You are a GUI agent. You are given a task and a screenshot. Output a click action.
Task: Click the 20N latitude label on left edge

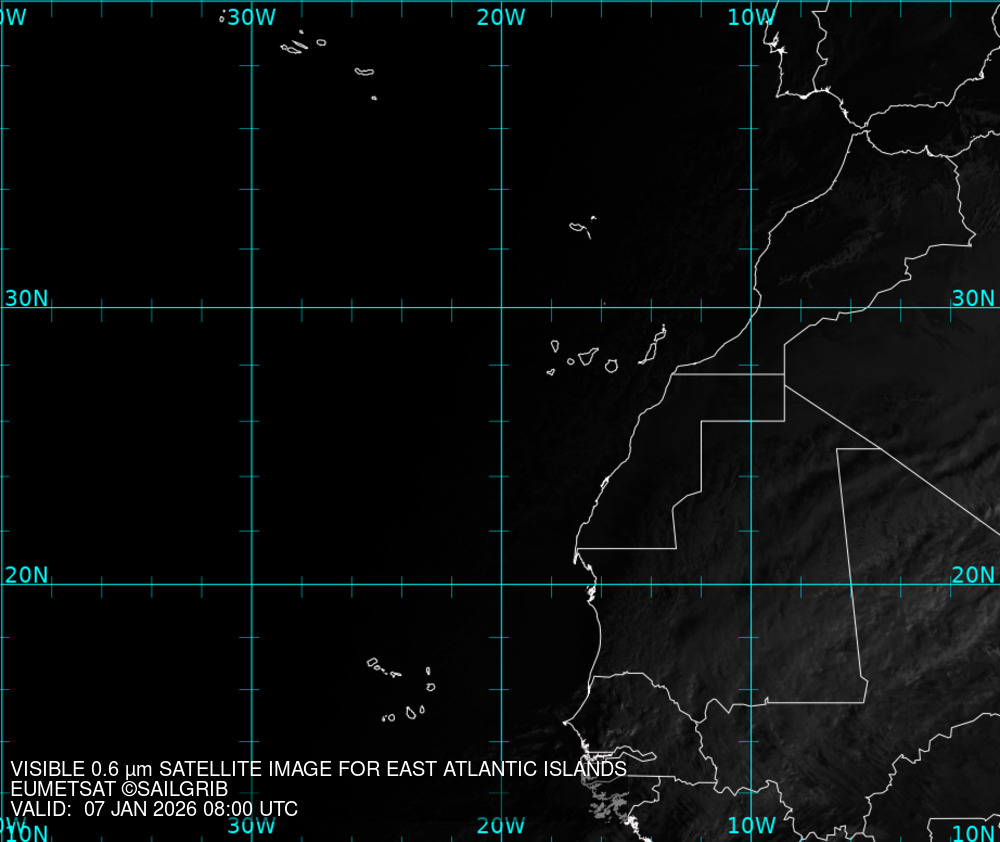[26, 575]
